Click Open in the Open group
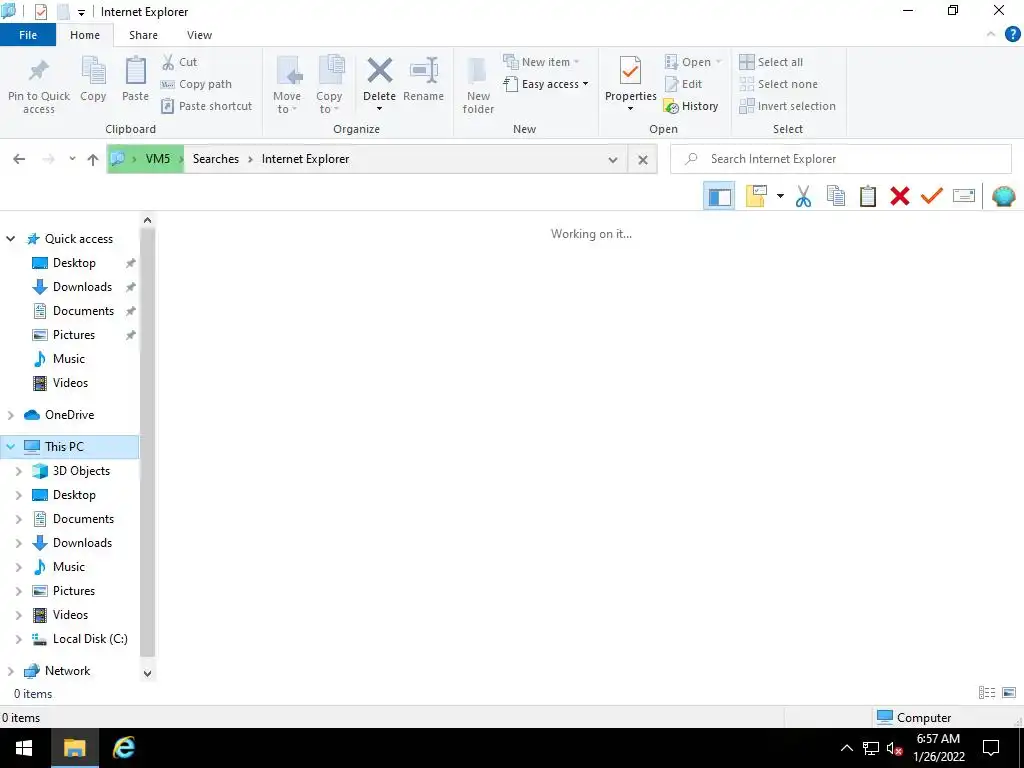1024x768 pixels. [x=693, y=62]
